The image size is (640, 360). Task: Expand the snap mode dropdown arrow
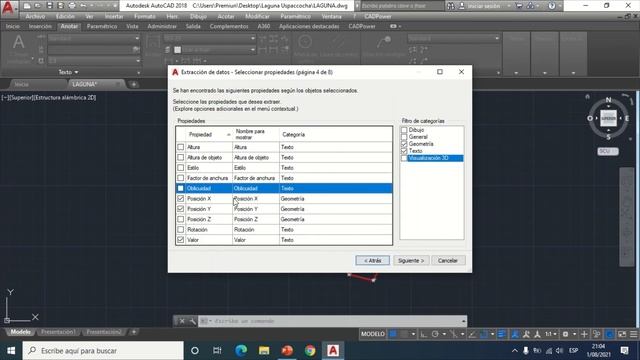414,334
